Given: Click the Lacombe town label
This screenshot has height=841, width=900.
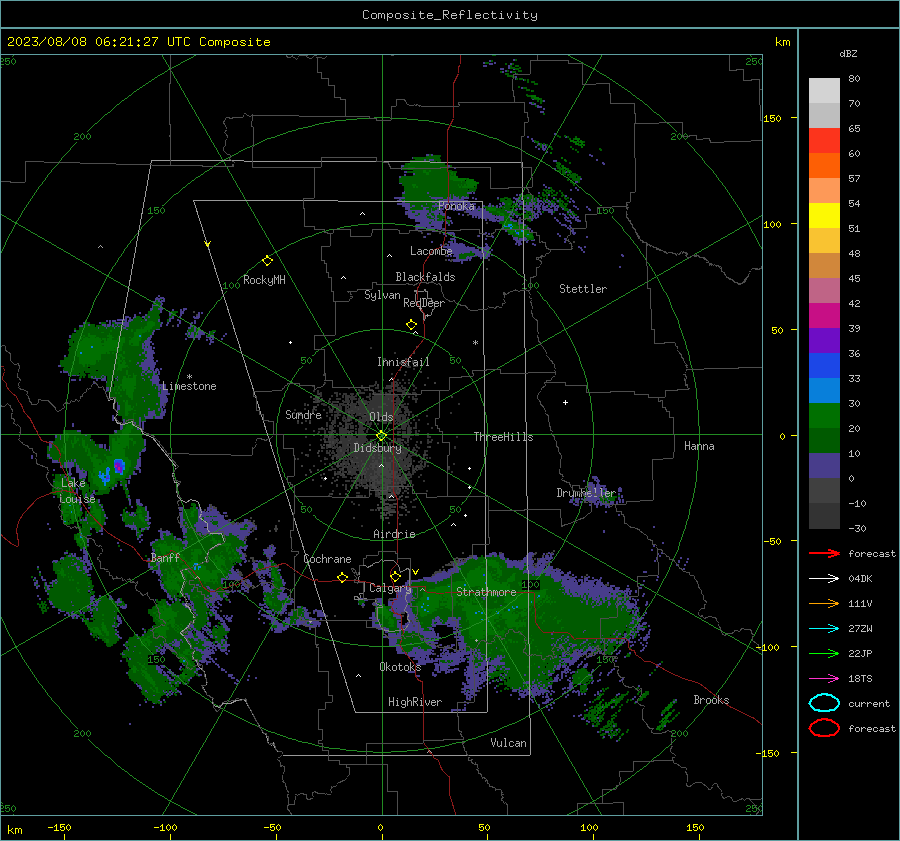Looking at the screenshot, I should 431,251.
